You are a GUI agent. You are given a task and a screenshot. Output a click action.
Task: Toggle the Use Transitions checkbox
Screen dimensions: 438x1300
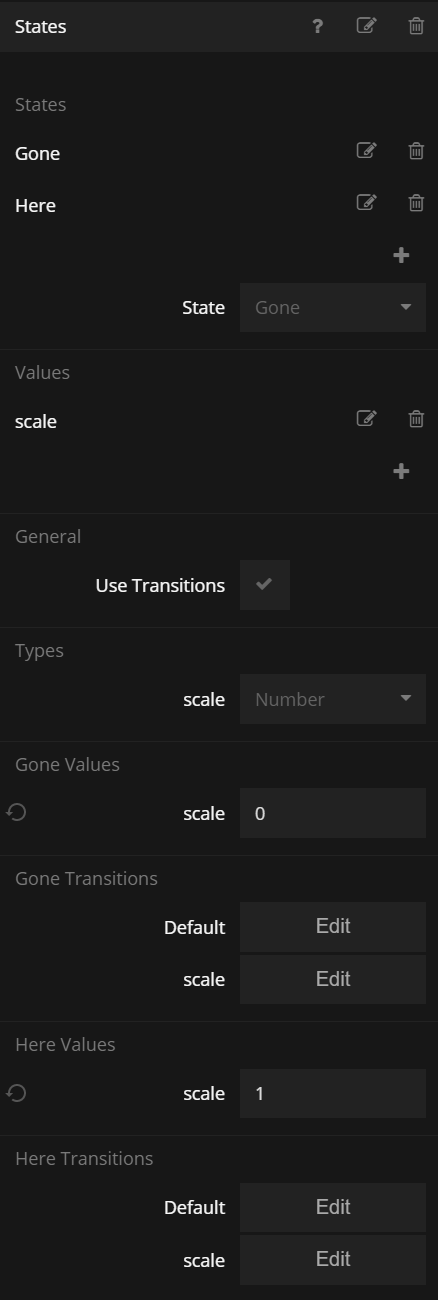click(x=265, y=585)
